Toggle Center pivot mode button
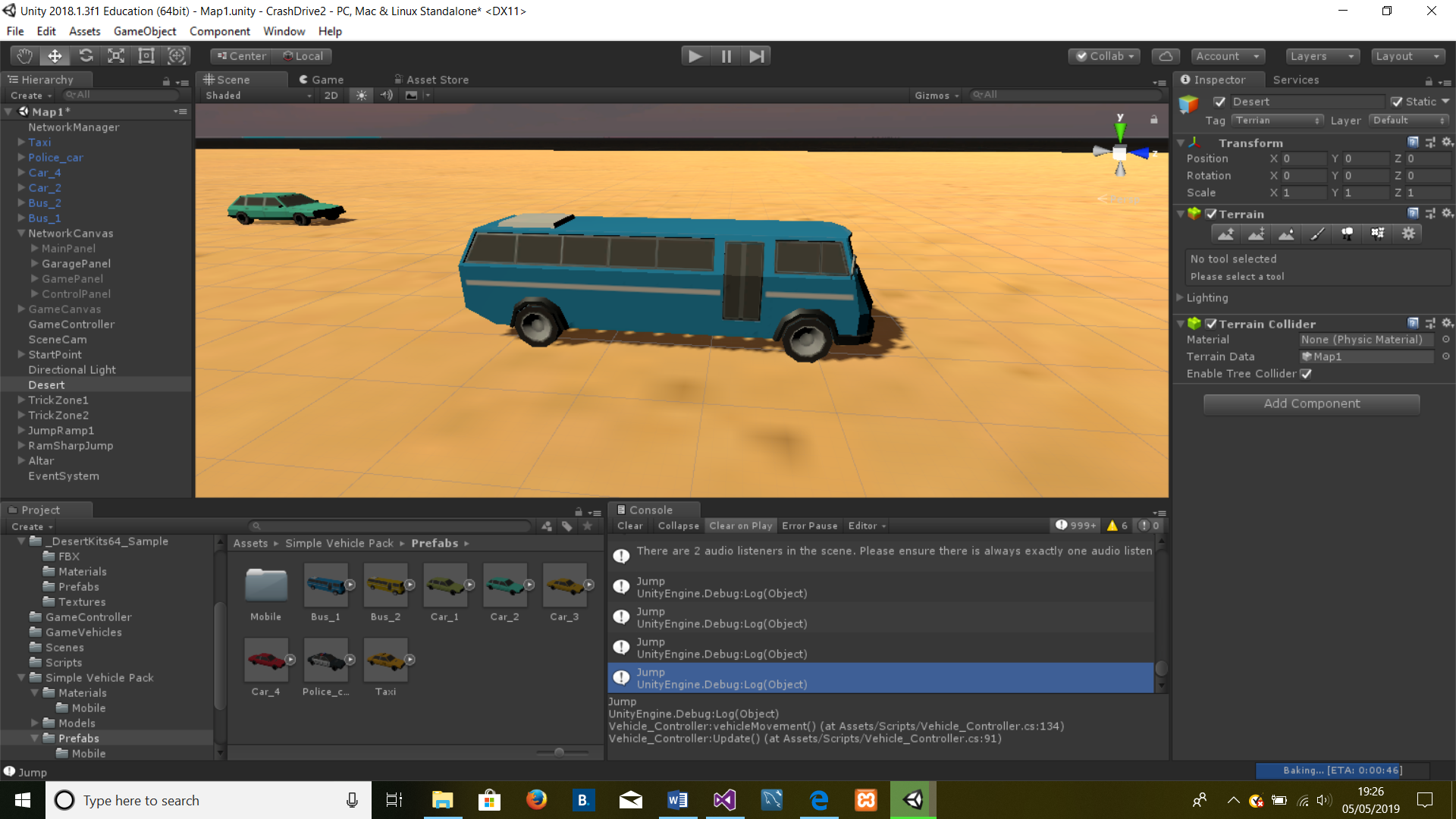The height and width of the screenshot is (819, 1456). tap(242, 56)
